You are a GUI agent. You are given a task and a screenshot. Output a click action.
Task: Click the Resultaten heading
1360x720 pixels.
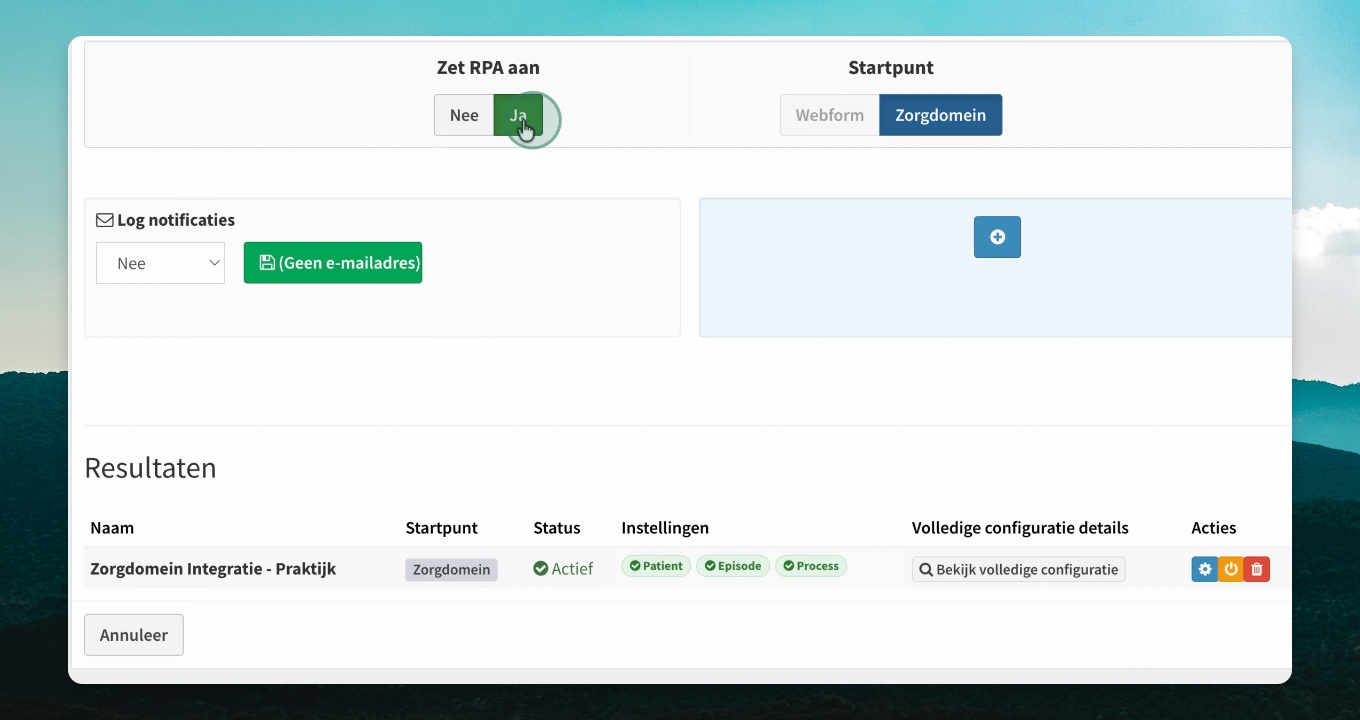coord(150,468)
